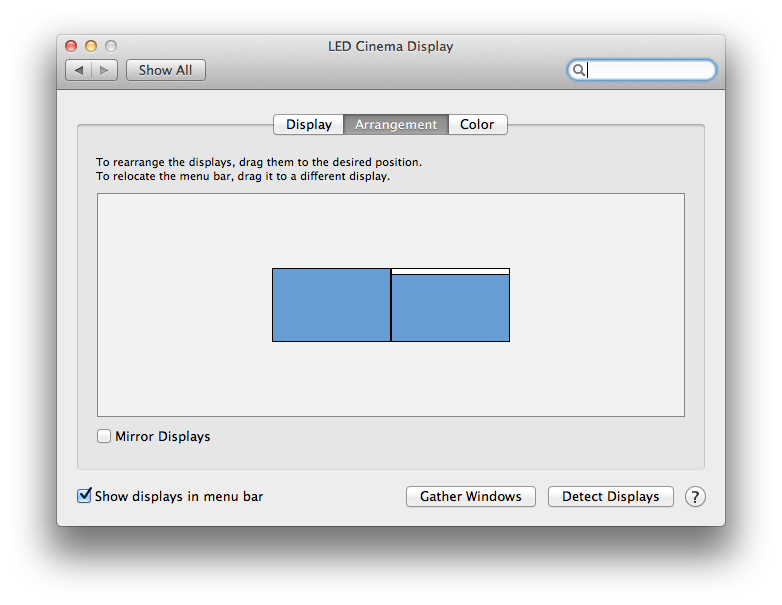Open help with the question mark button
Screen dimensions: 782x605
pos(695,497)
